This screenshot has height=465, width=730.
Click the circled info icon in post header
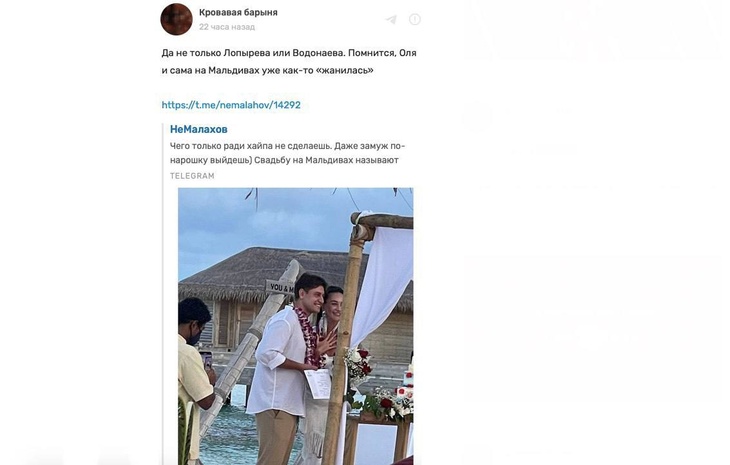click(x=415, y=19)
